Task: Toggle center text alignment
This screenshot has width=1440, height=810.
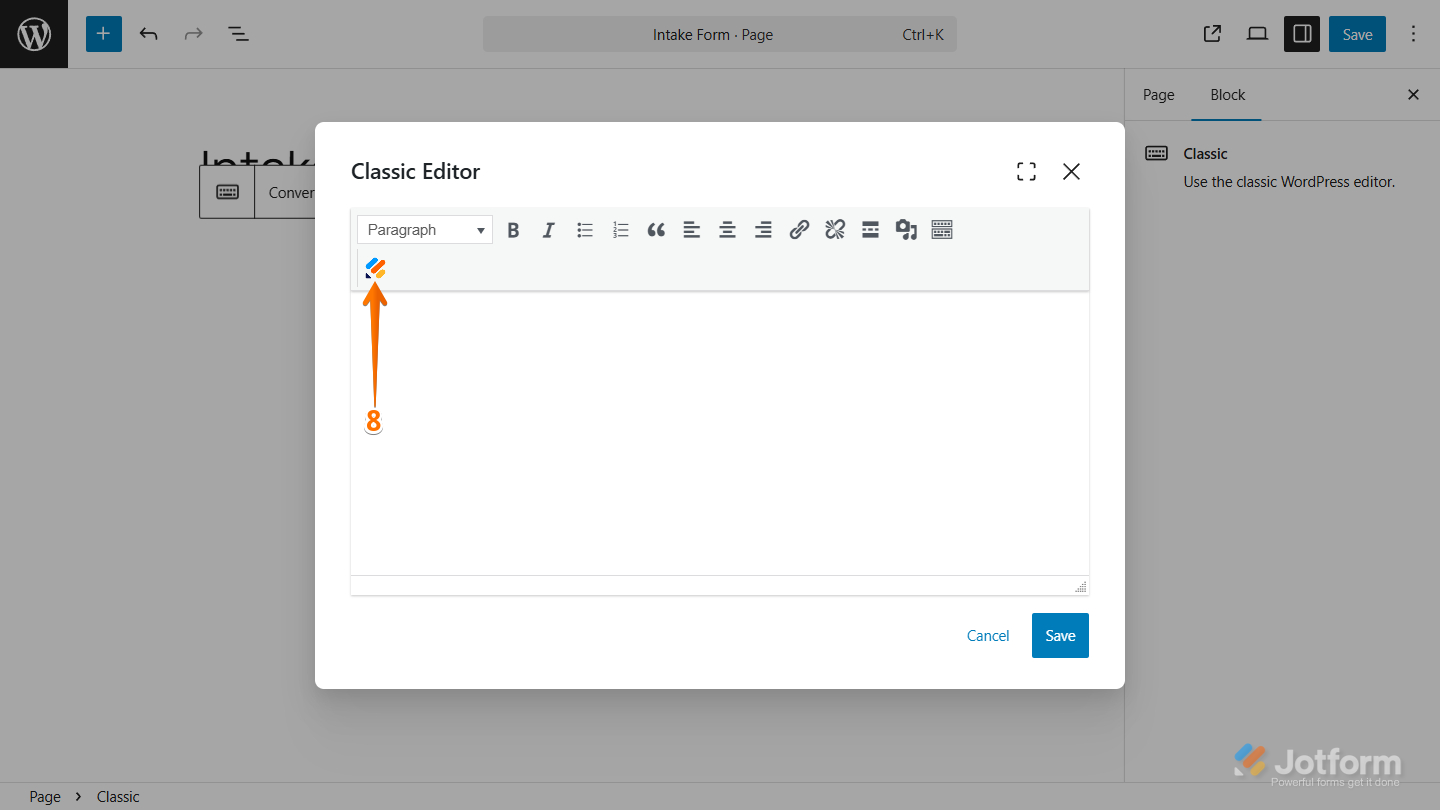Action: pyautogui.click(x=727, y=229)
